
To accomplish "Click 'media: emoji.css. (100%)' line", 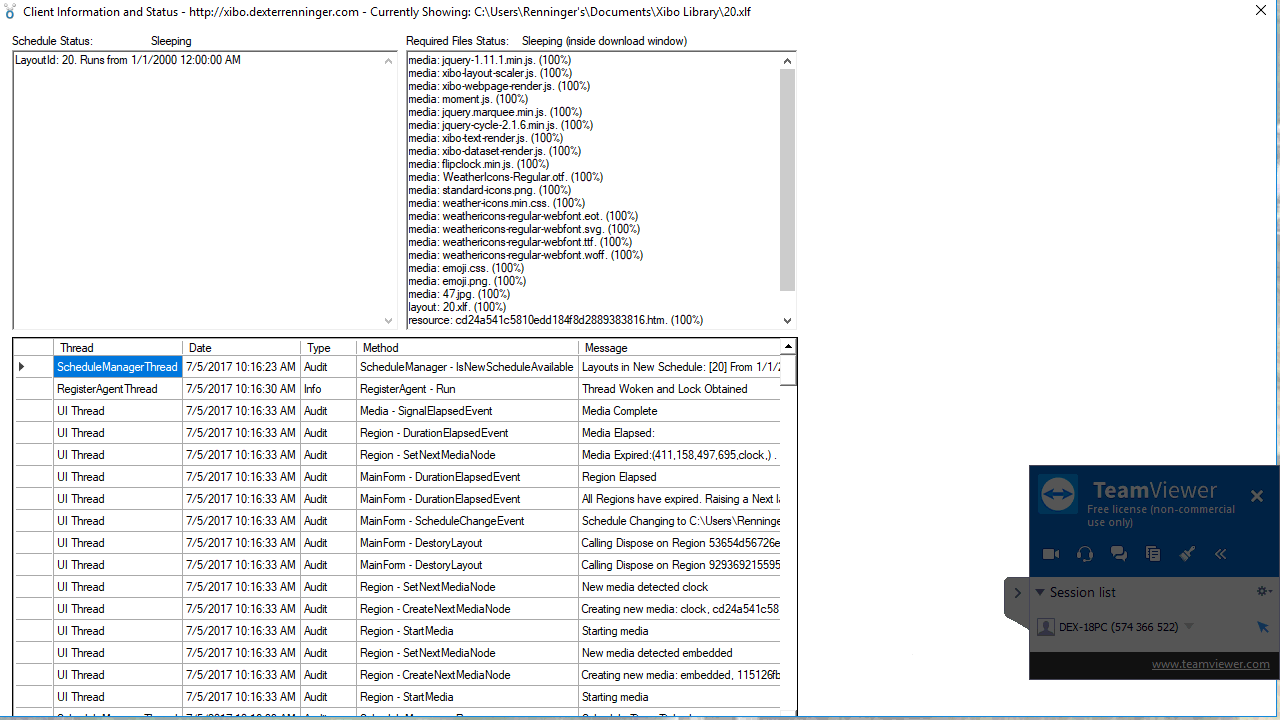I will 466,268.
